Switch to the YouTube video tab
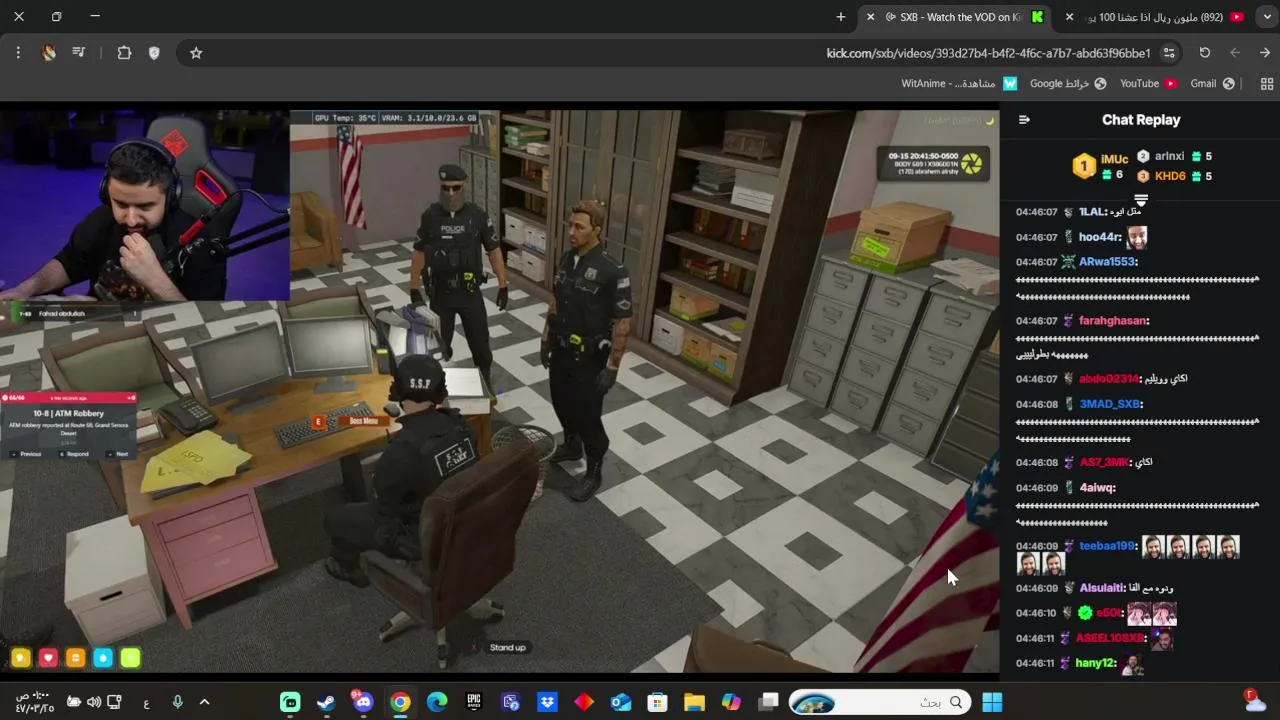 (x=1155, y=17)
